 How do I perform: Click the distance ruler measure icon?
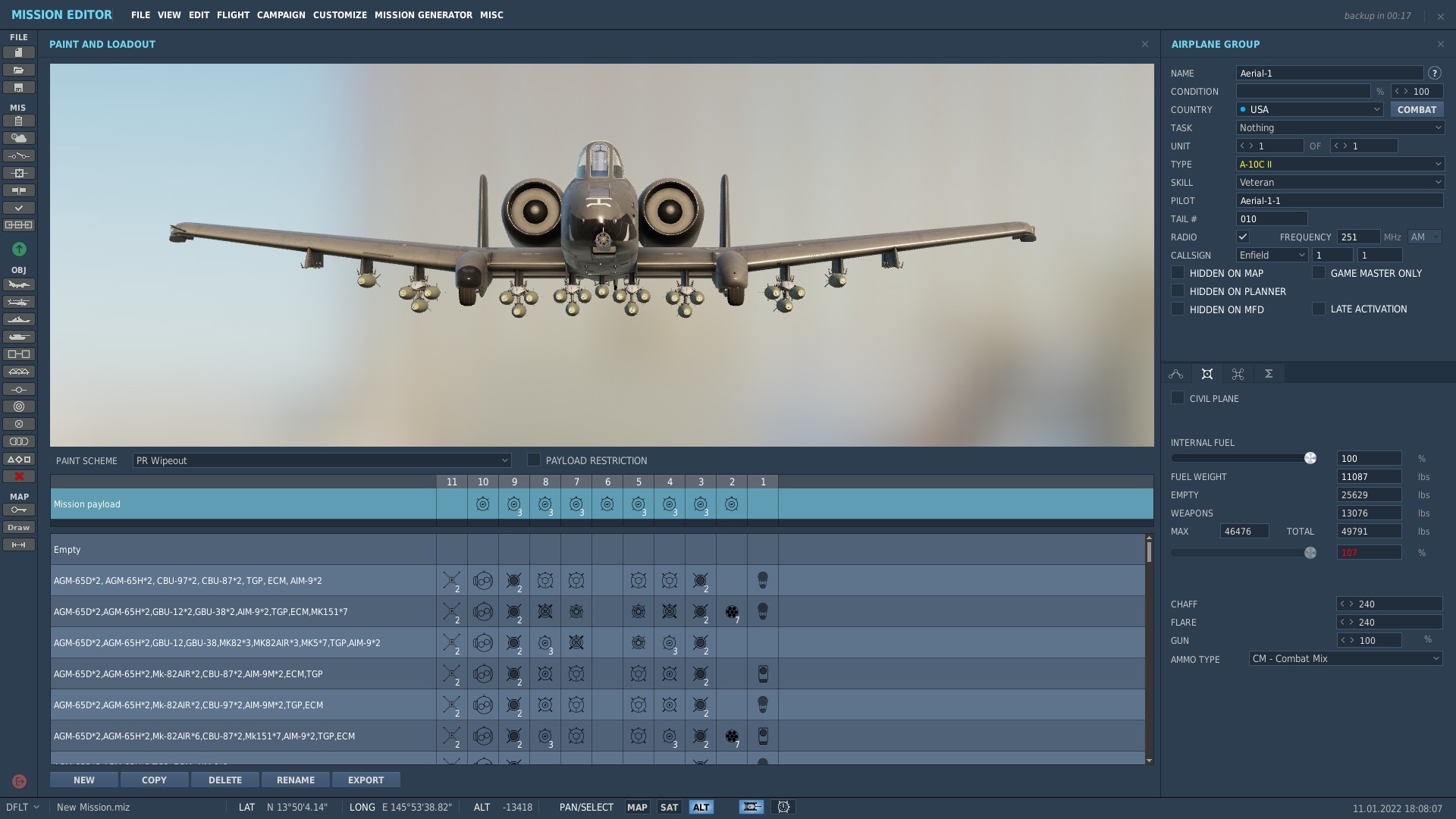[x=19, y=544]
